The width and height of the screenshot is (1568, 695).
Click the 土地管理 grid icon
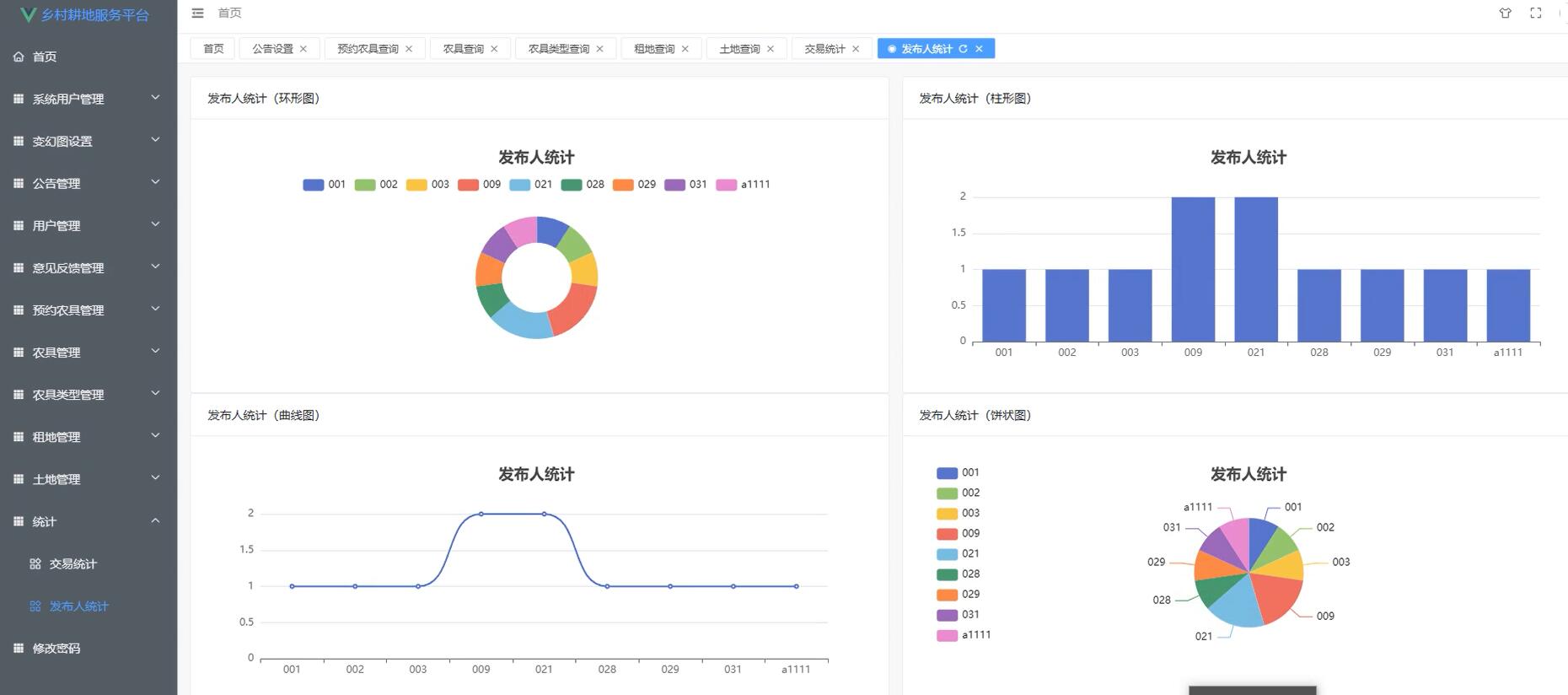pos(19,479)
